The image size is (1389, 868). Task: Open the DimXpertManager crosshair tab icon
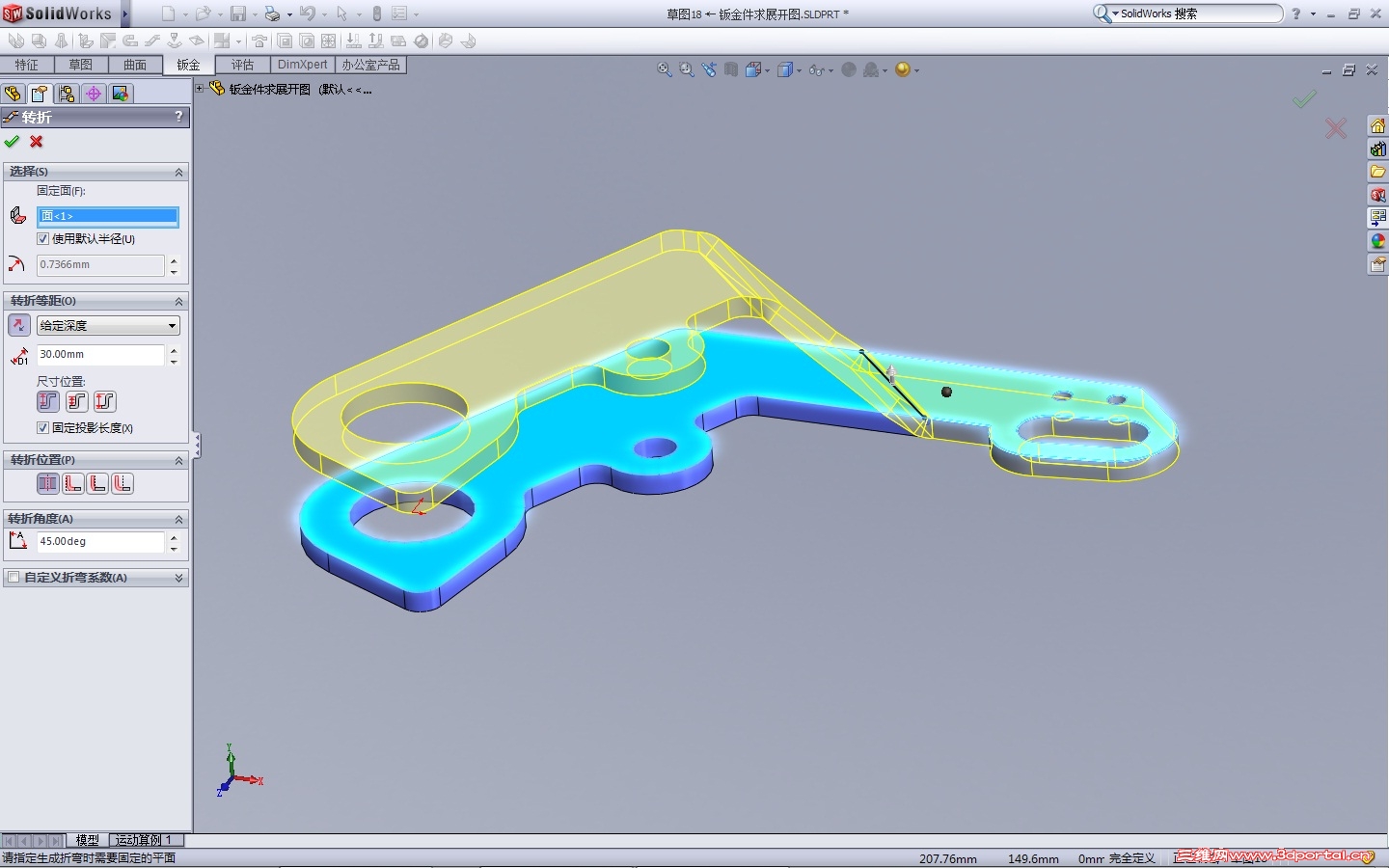coord(94,94)
